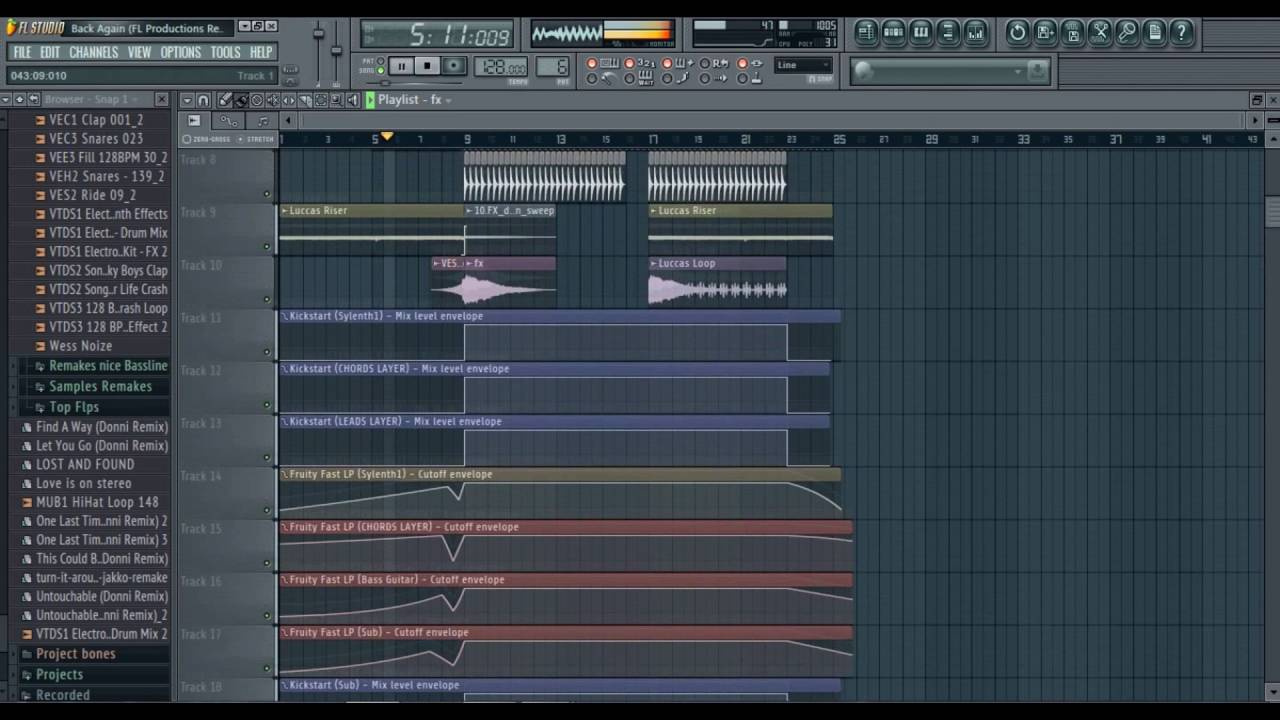This screenshot has height=720, width=1280.
Task: Select the Slice tool in playlist toolbar
Action: pyautogui.click(x=305, y=100)
